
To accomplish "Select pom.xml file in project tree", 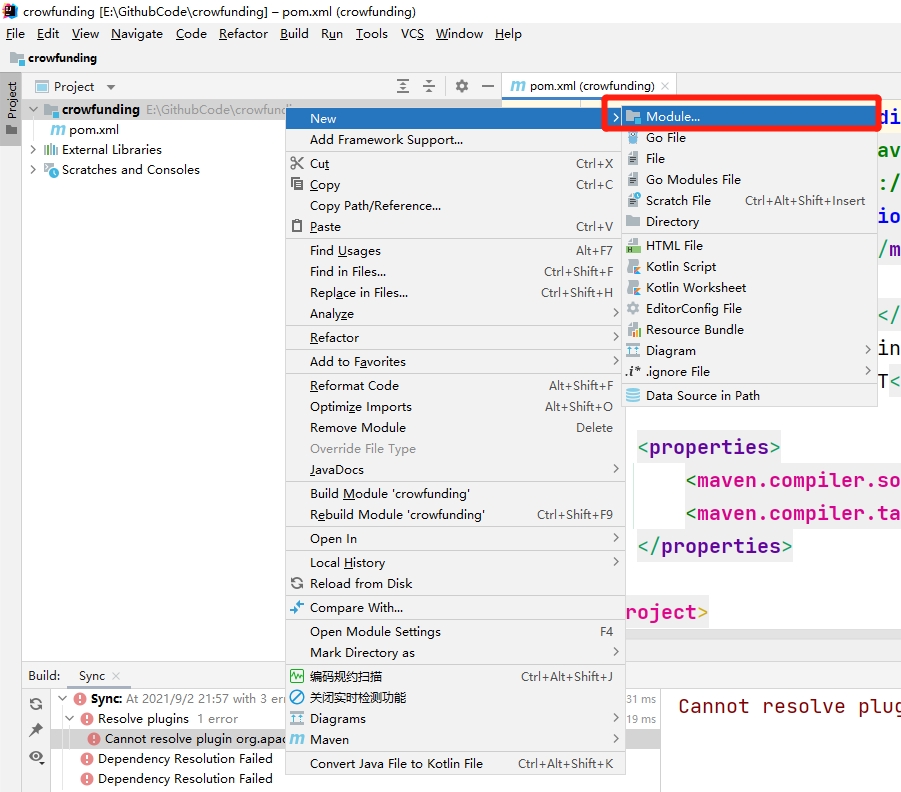I will [x=94, y=130].
